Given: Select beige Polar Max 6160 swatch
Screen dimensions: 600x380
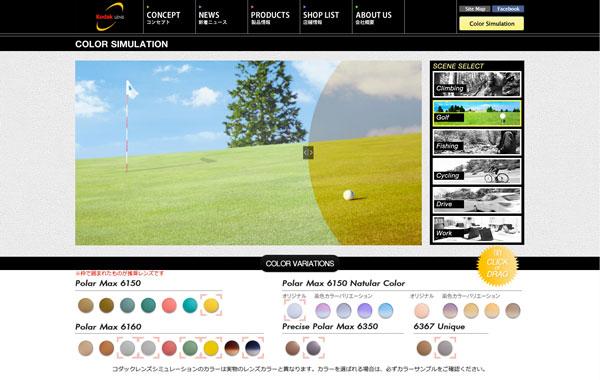Looking at the screenshot, I should [x=86, y=348].
